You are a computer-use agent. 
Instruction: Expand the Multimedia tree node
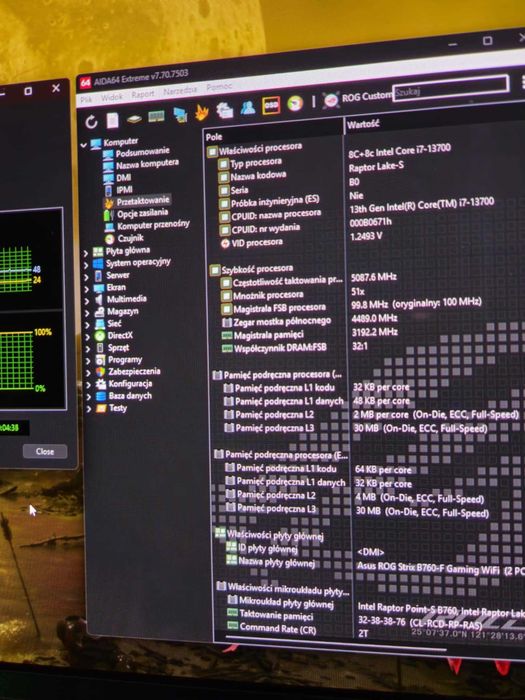[x=87, y=301]
